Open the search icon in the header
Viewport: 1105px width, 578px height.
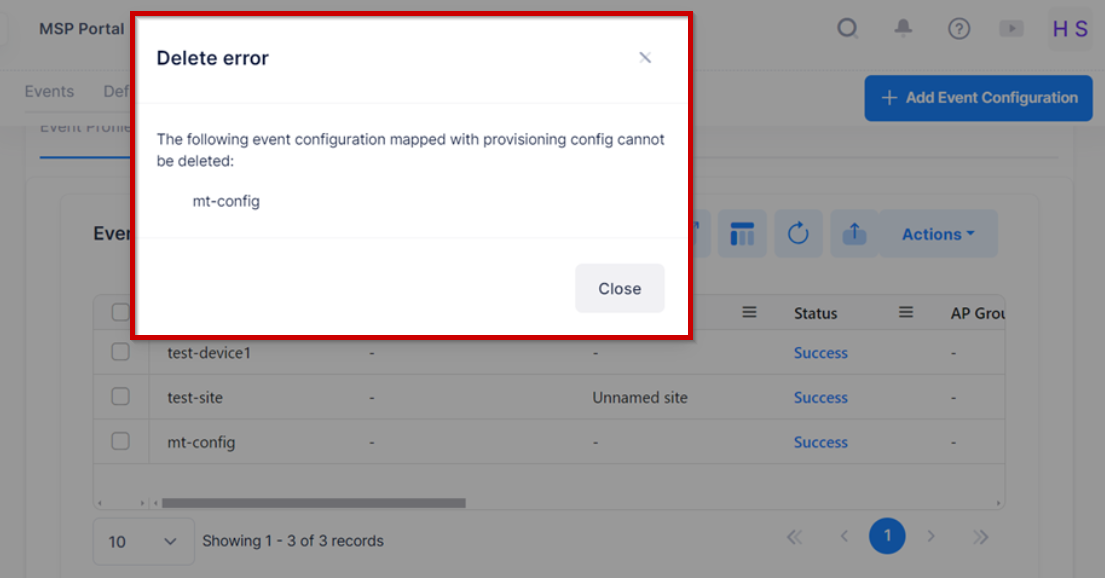pyautogui.click(x=848, y=29)
